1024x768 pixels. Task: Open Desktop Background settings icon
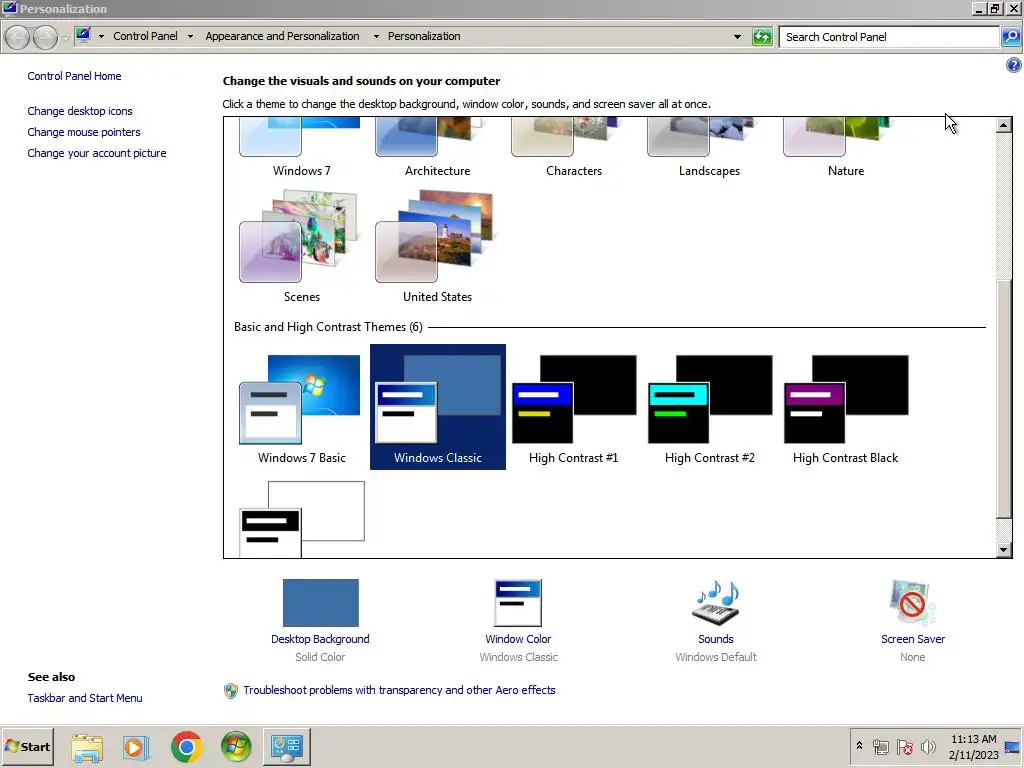point(321,603)
